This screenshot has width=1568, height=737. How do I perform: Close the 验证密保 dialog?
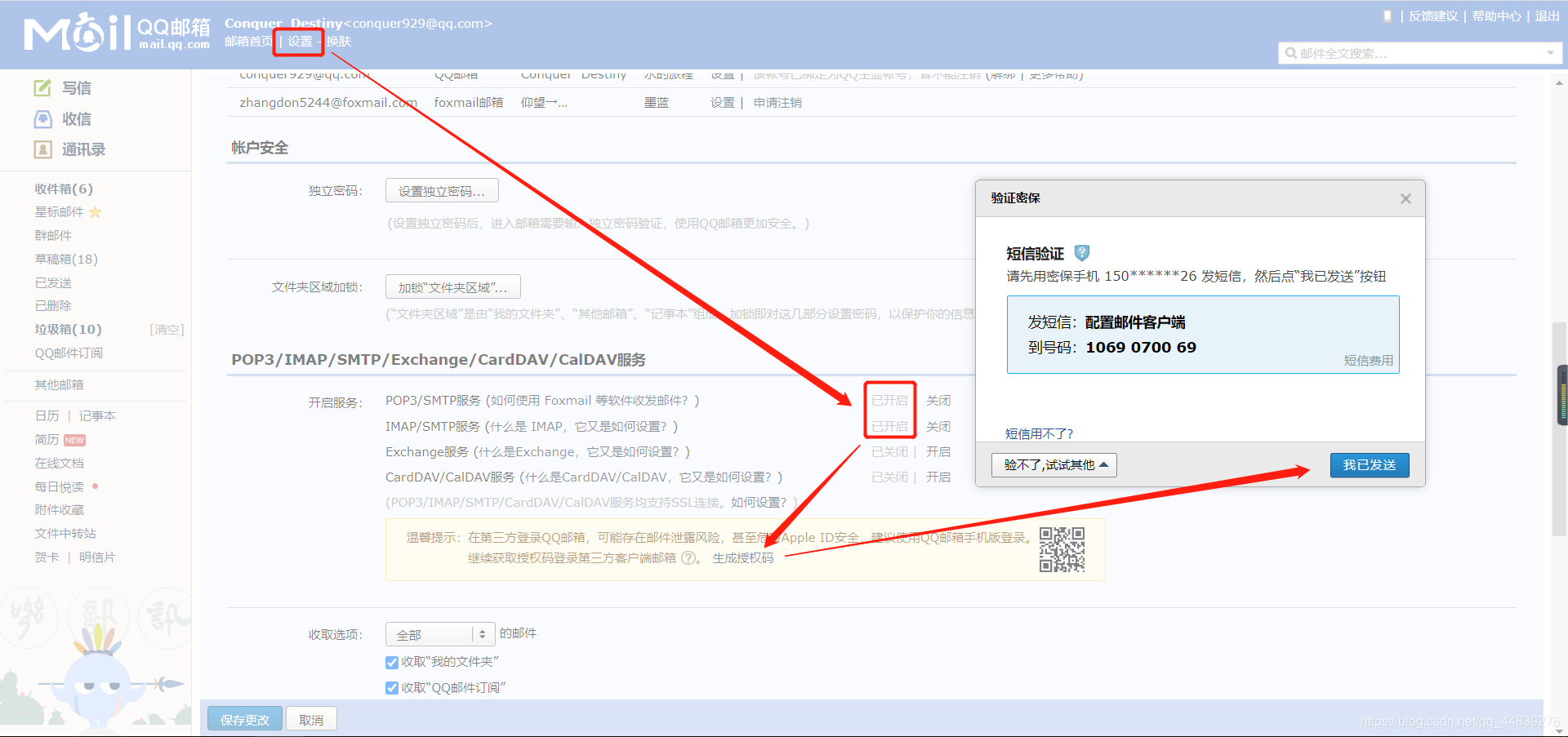(x=1405, y=198)
